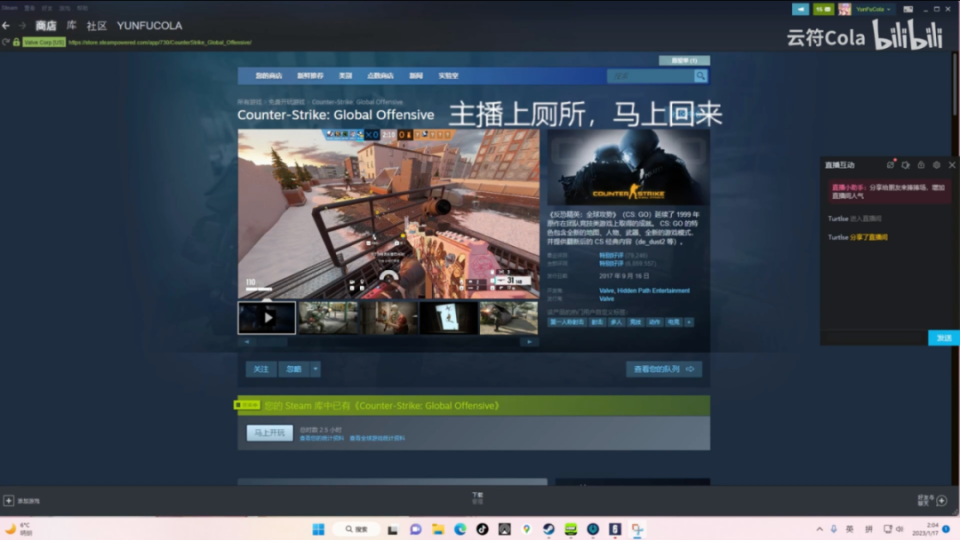
Task: Open the YUNFUCOLA profile tab
Action: (149, 26)
